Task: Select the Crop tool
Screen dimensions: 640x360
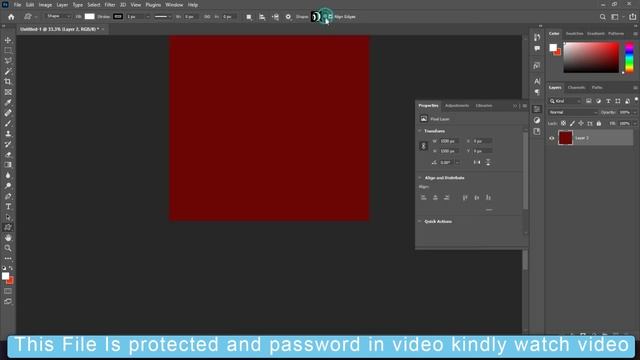Action: pos(8,82)
